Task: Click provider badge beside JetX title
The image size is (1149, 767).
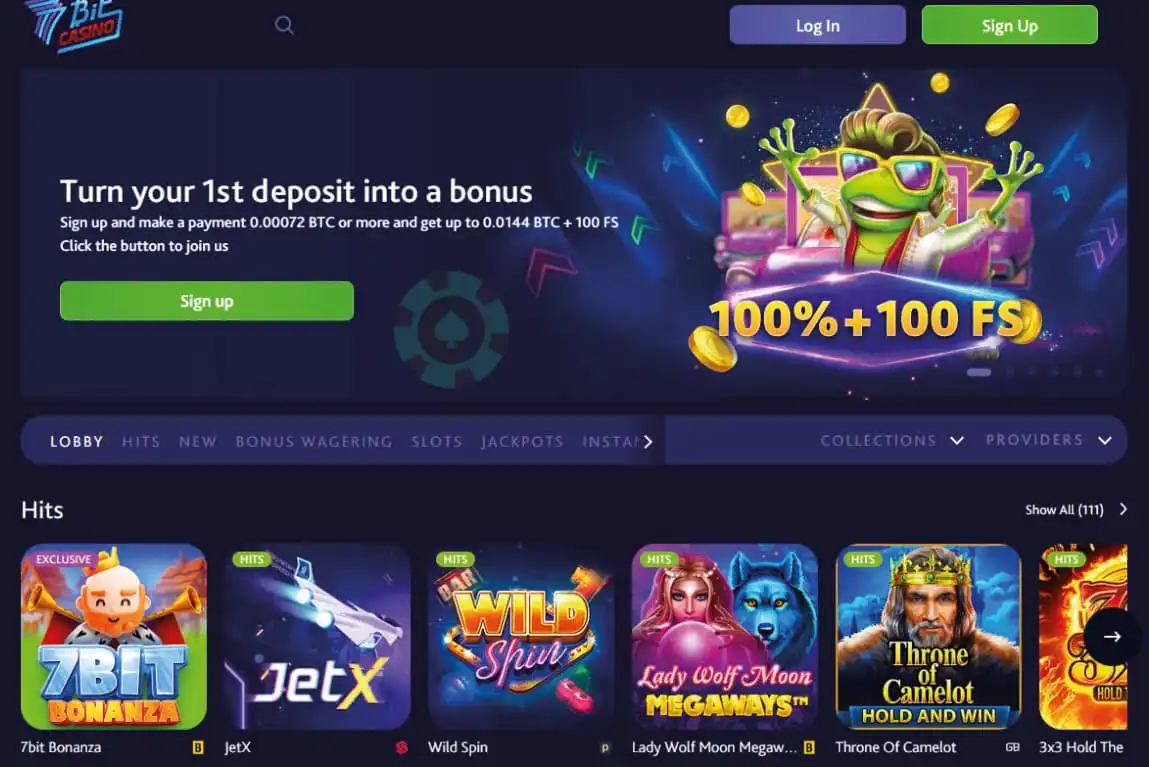Action: click(x=401, y=748)
